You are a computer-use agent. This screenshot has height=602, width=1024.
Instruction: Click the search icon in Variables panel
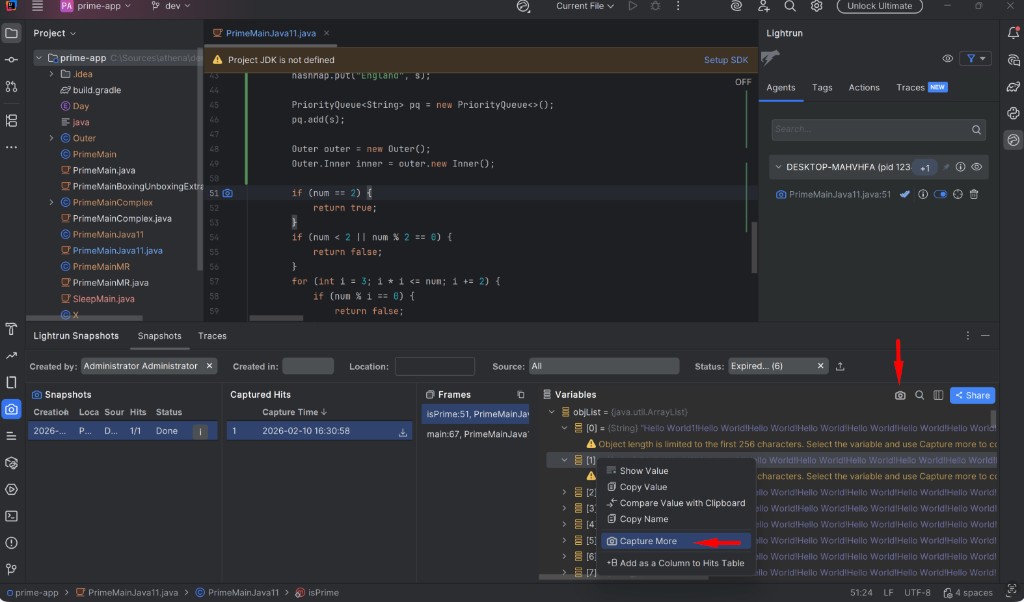(920, 395)
